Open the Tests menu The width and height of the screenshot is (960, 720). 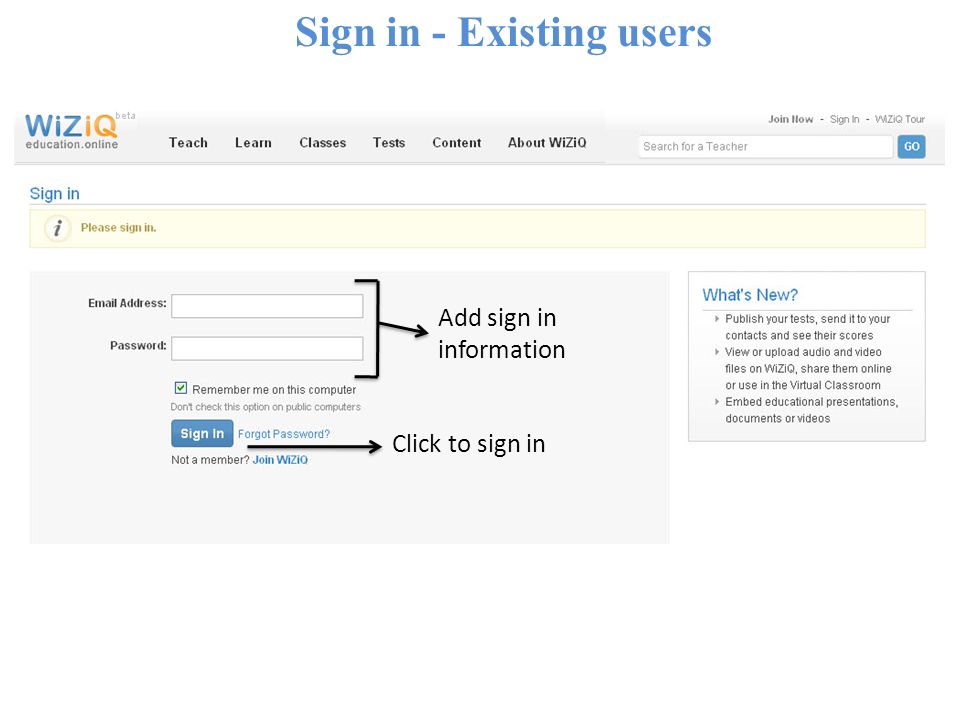[x=389, y=143]
